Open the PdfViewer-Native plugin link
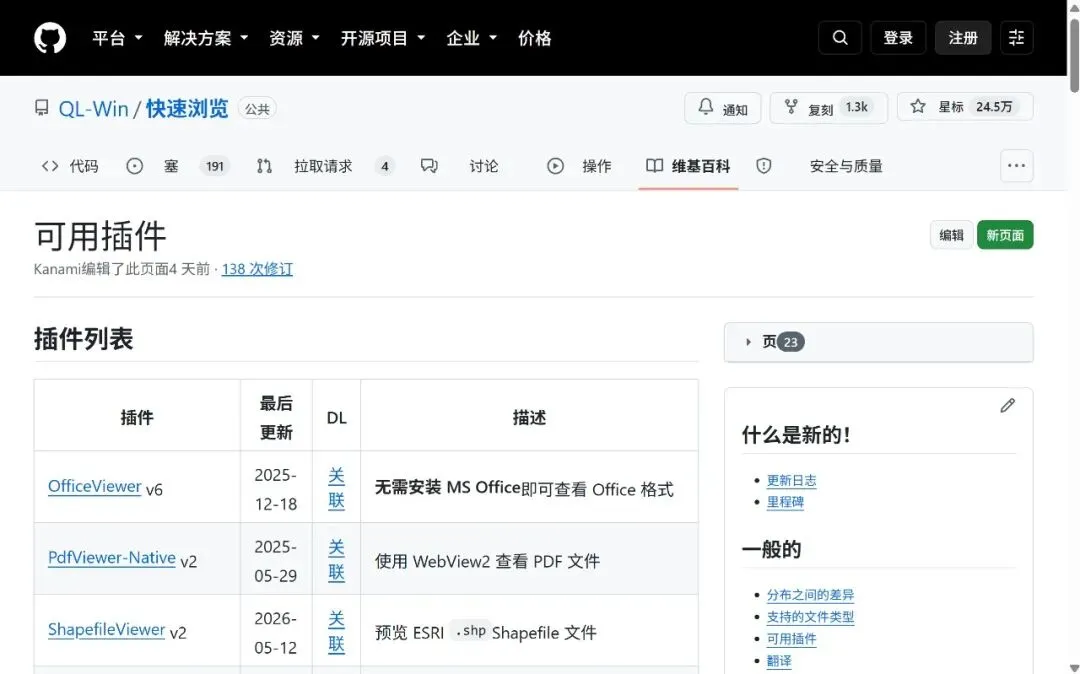The width and height of the screenshot is (1080, 674). (112, 558)
